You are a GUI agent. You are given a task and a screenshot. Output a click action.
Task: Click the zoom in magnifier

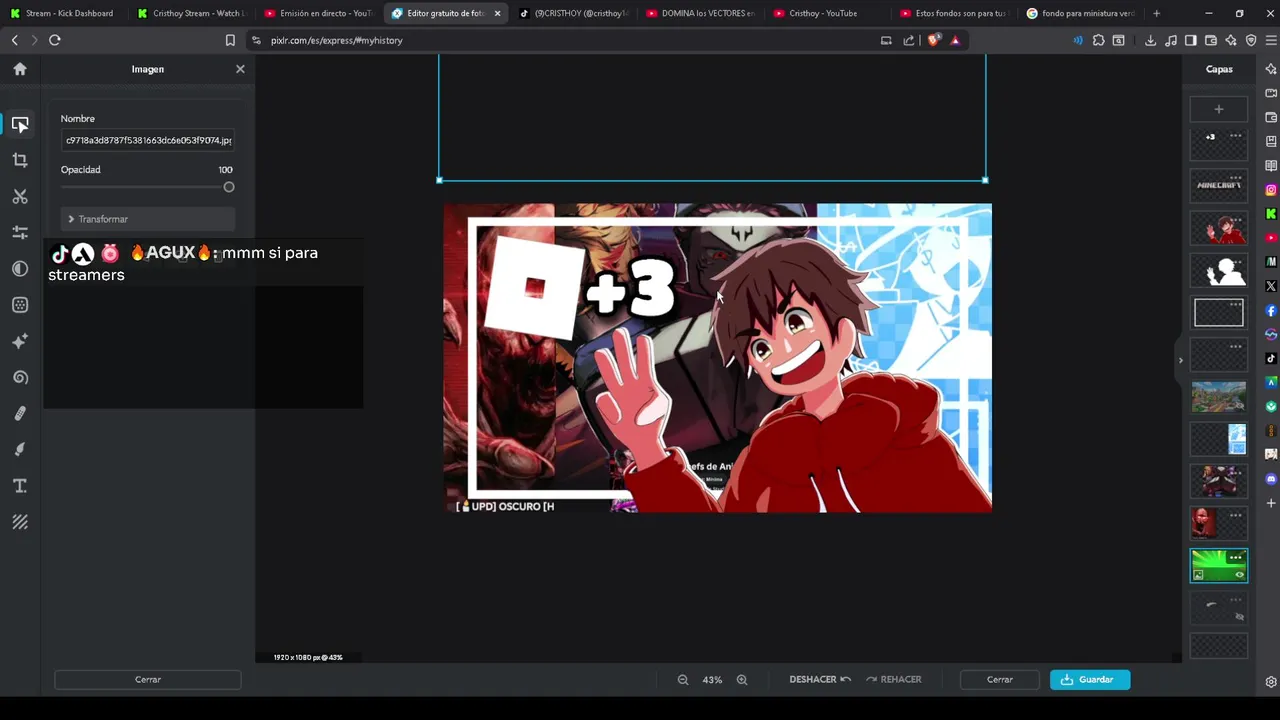(742, 679)
